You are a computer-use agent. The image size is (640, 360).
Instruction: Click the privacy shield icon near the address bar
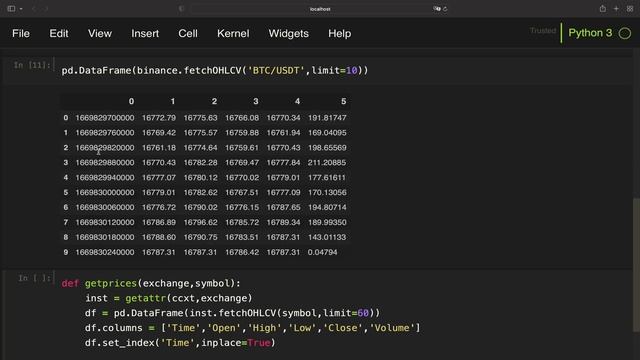click(x=181, y=9)
